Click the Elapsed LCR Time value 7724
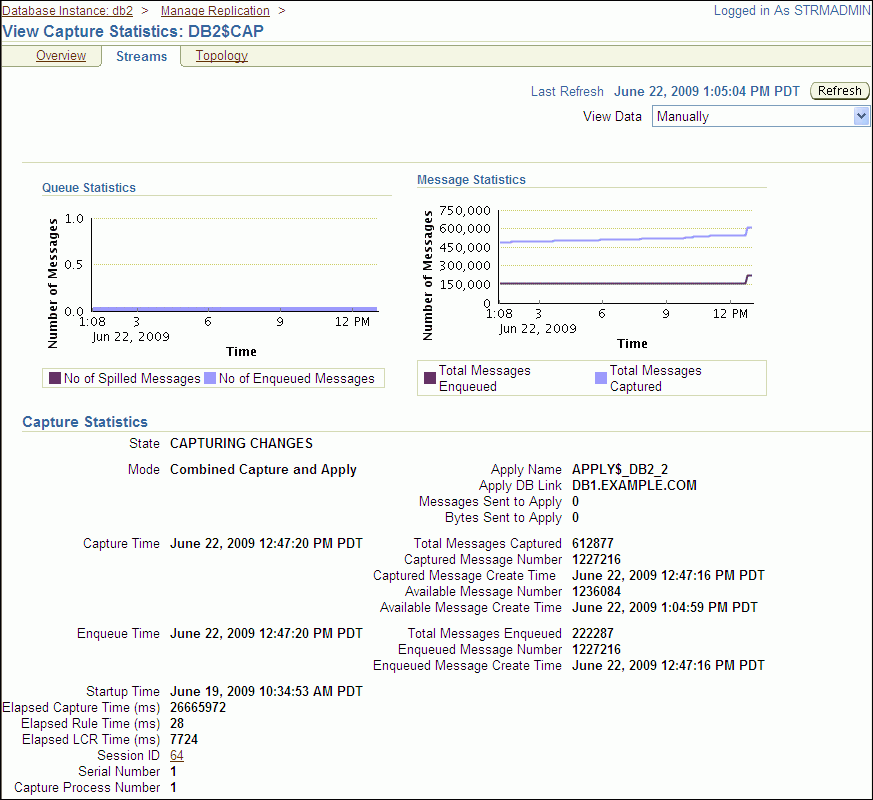 (x=184, y=739)
